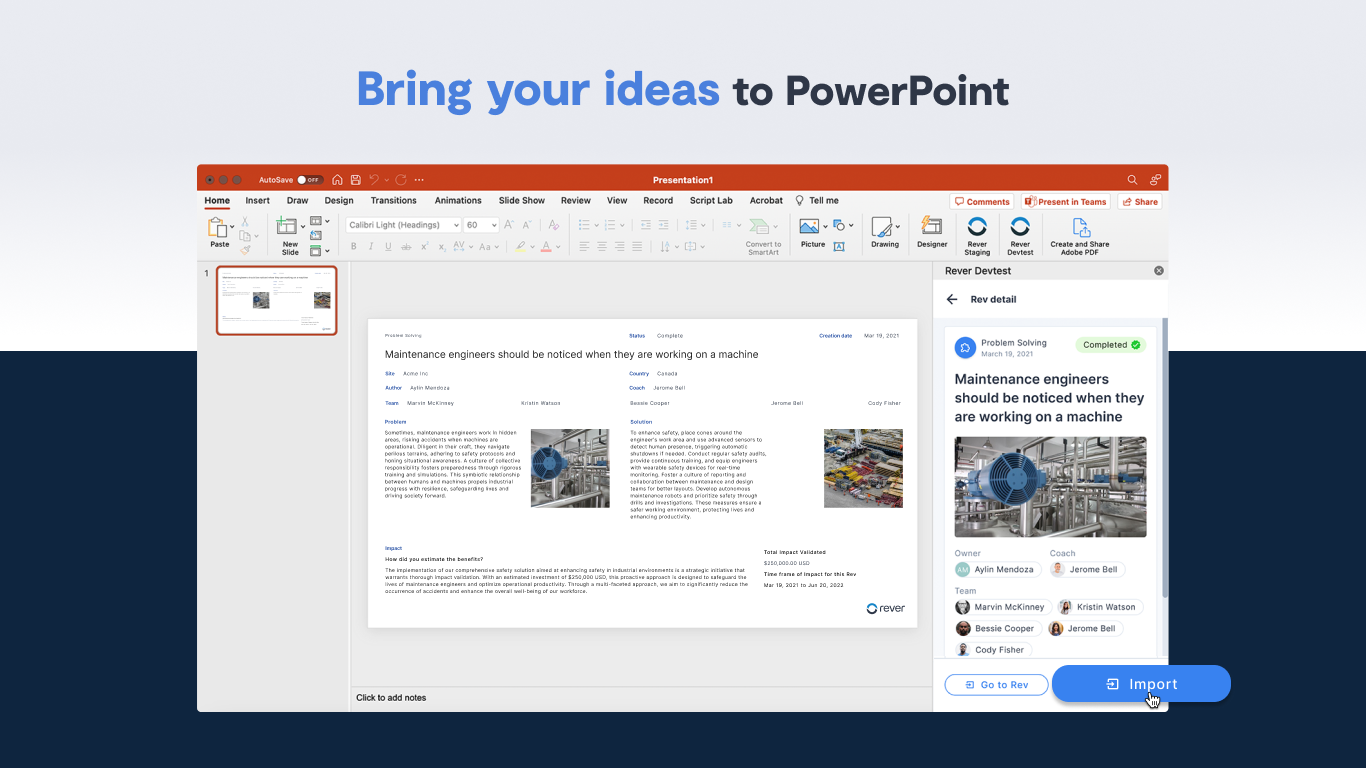Open the Home ribbon tab

pos(217,201)
